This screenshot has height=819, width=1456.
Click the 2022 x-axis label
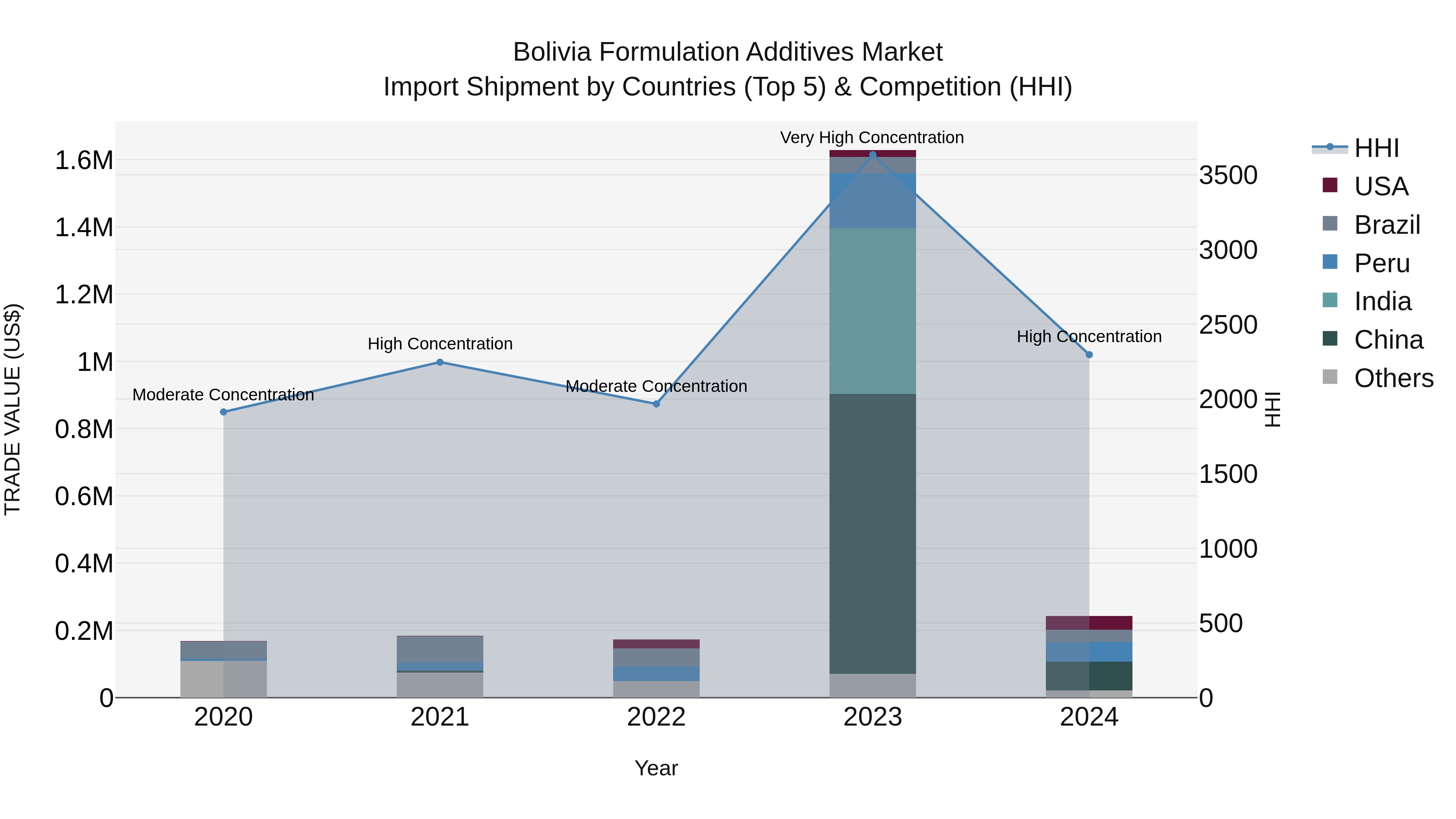coord(656,717)
